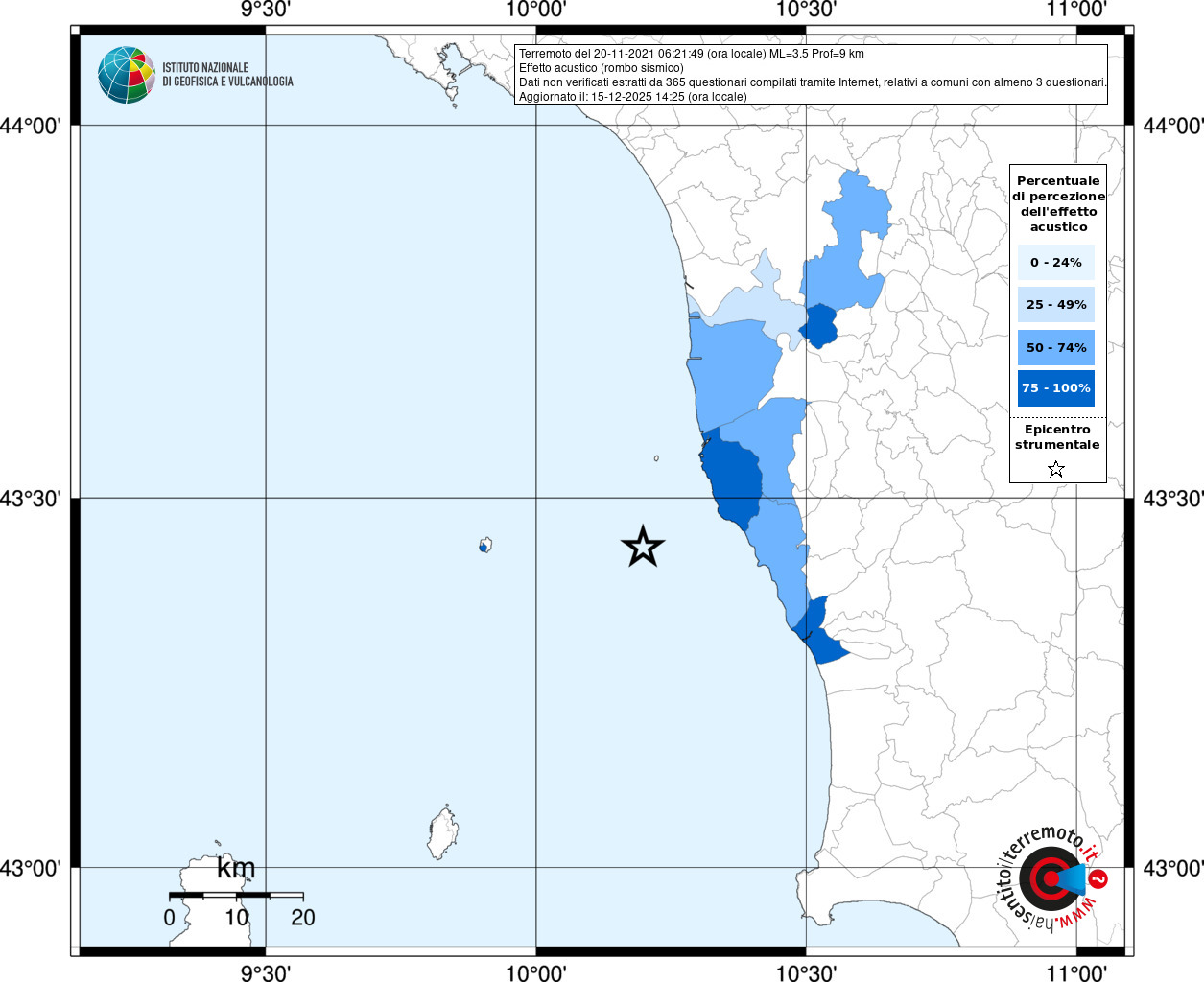Image resolution: width=1204 pixels, height=982 pixels.
Task: Click the star symbol in the legend
Action: coord(1056,469)
